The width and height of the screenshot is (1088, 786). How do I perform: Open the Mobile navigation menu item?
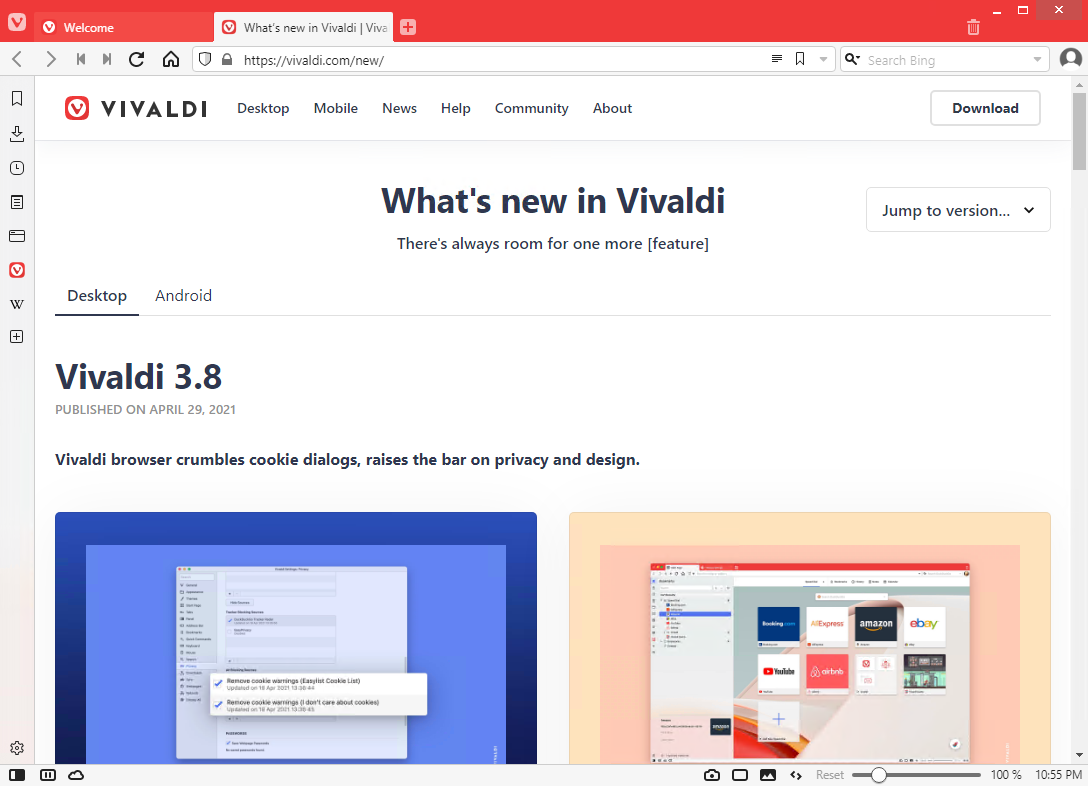click(336, 108)
